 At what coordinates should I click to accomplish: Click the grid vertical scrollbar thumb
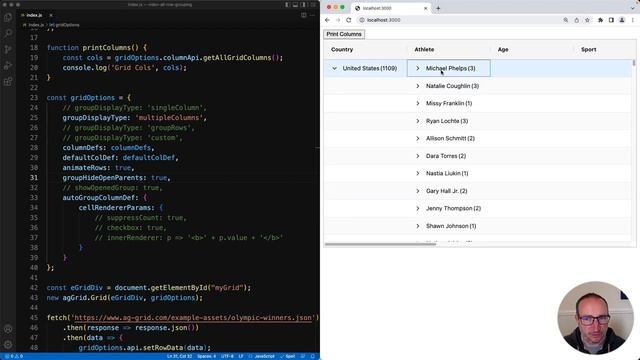(634, 63)
